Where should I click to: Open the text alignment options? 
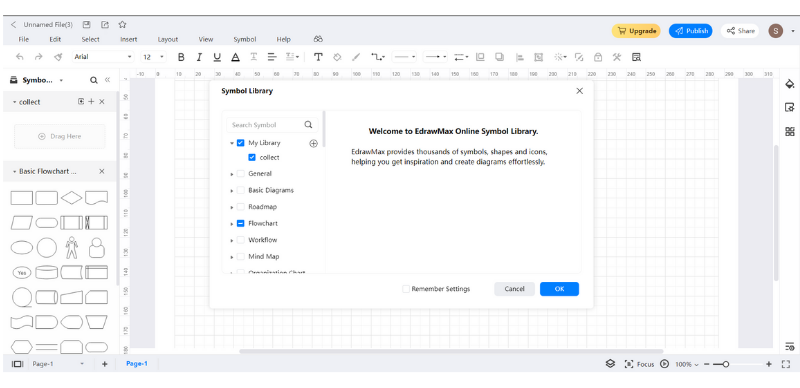click(271, 57)
